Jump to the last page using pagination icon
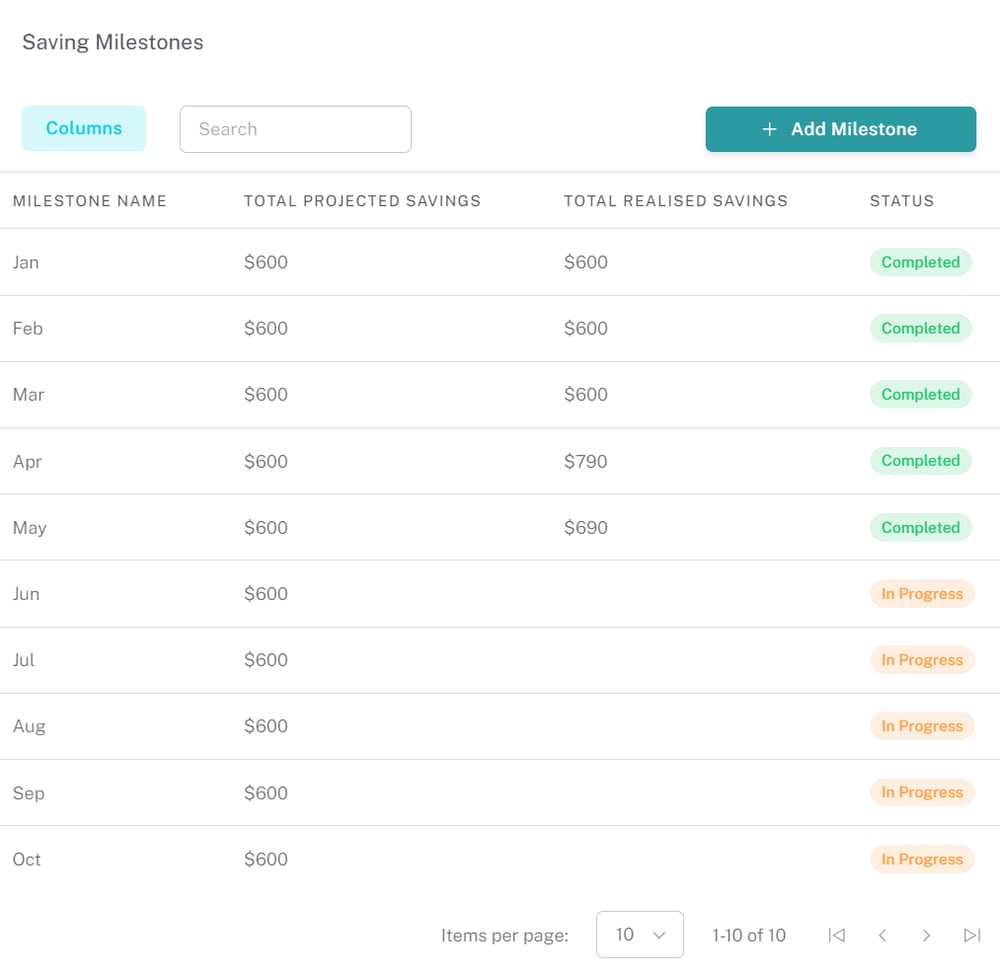Screen dimensions: 1000x978 click(972, 935)
